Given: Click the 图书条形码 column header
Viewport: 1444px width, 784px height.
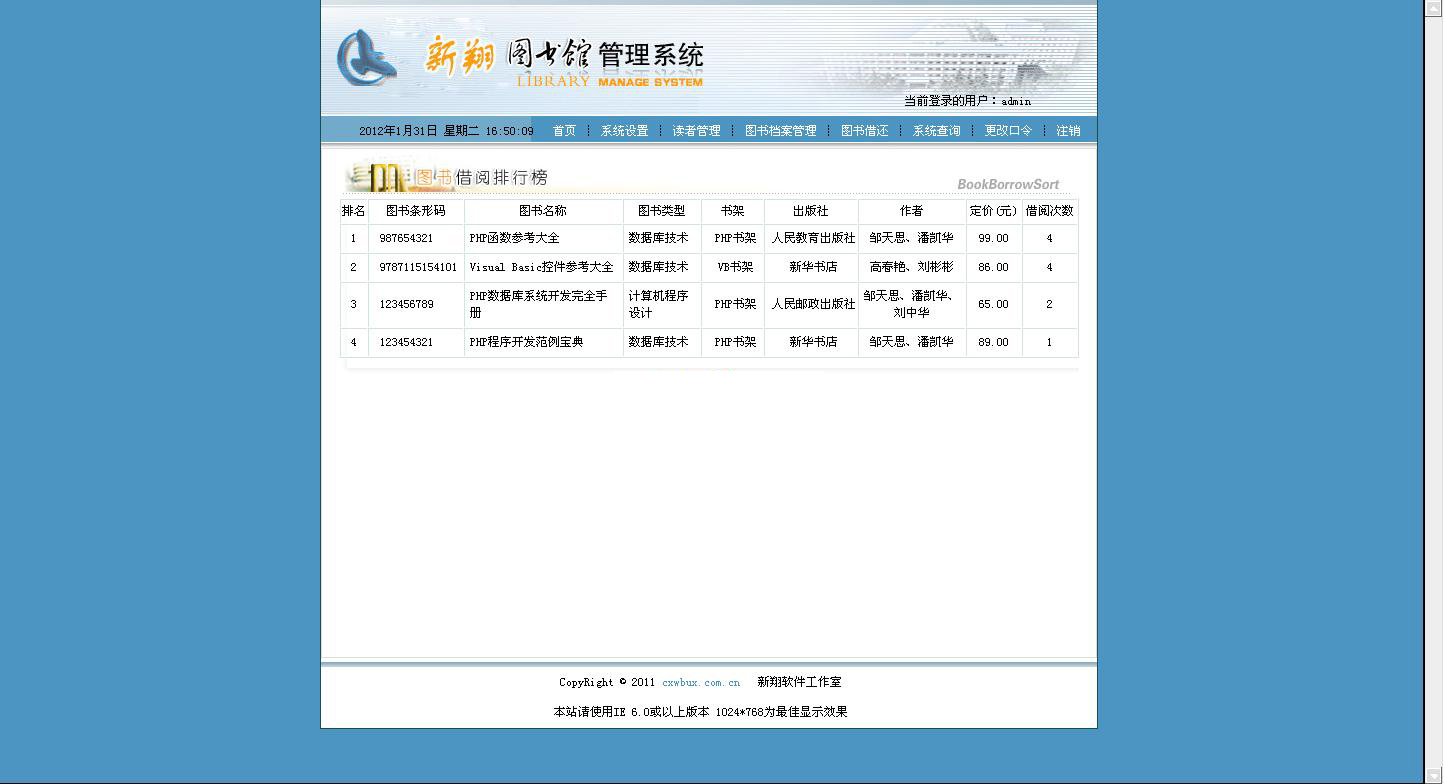Looking at the screenshot, I should click(415, 211).
